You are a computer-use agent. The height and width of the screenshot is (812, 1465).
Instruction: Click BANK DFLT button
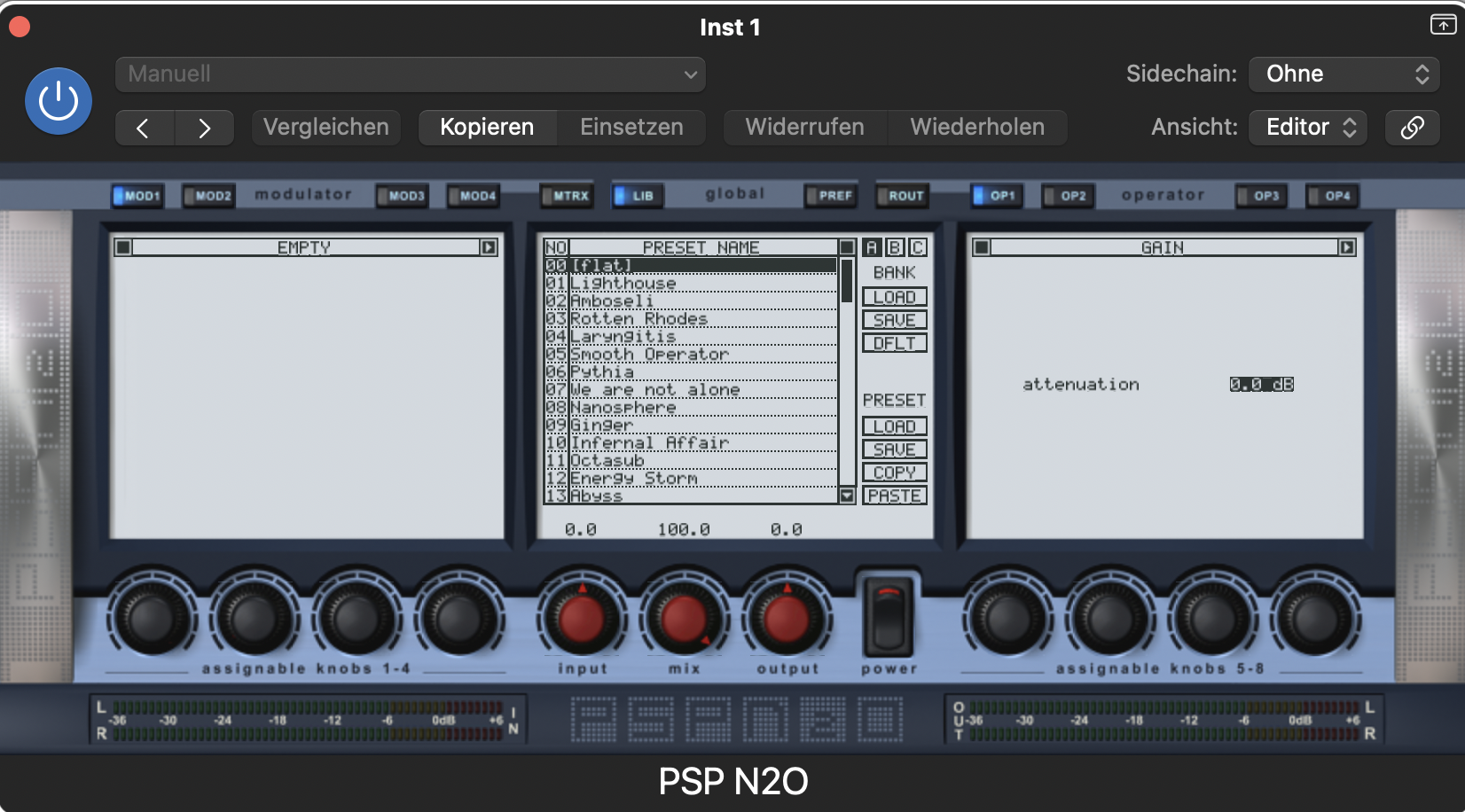point(895,343)
